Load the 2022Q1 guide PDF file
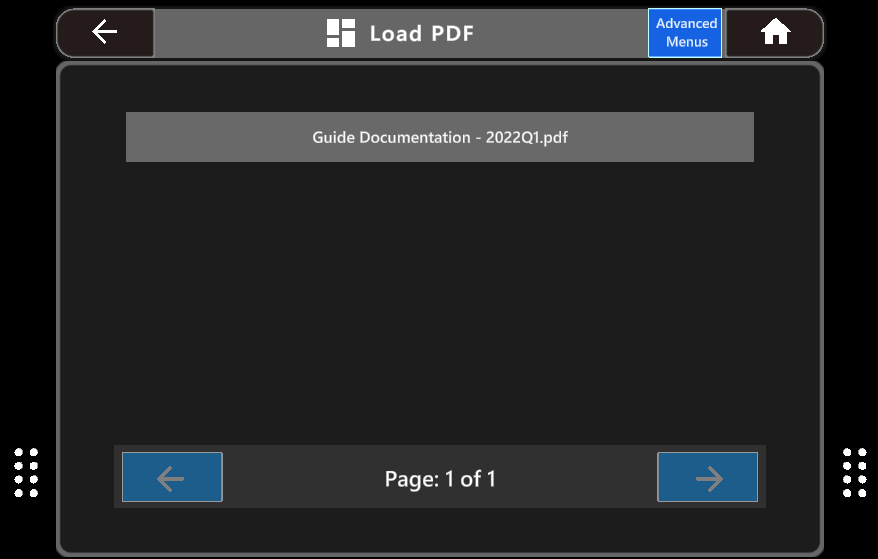Viewport: 878px width, 559px height. 439,137
